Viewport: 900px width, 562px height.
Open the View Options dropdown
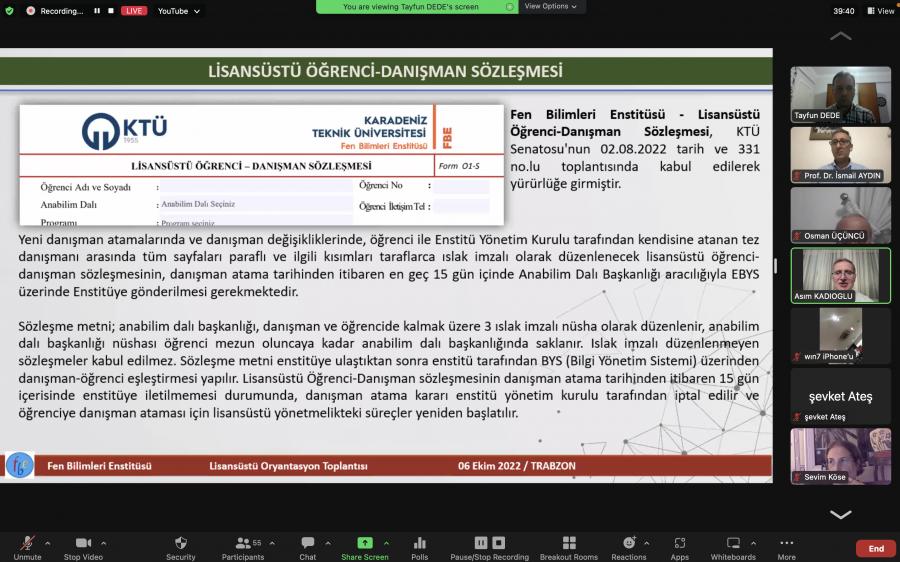tap(550, 6)
